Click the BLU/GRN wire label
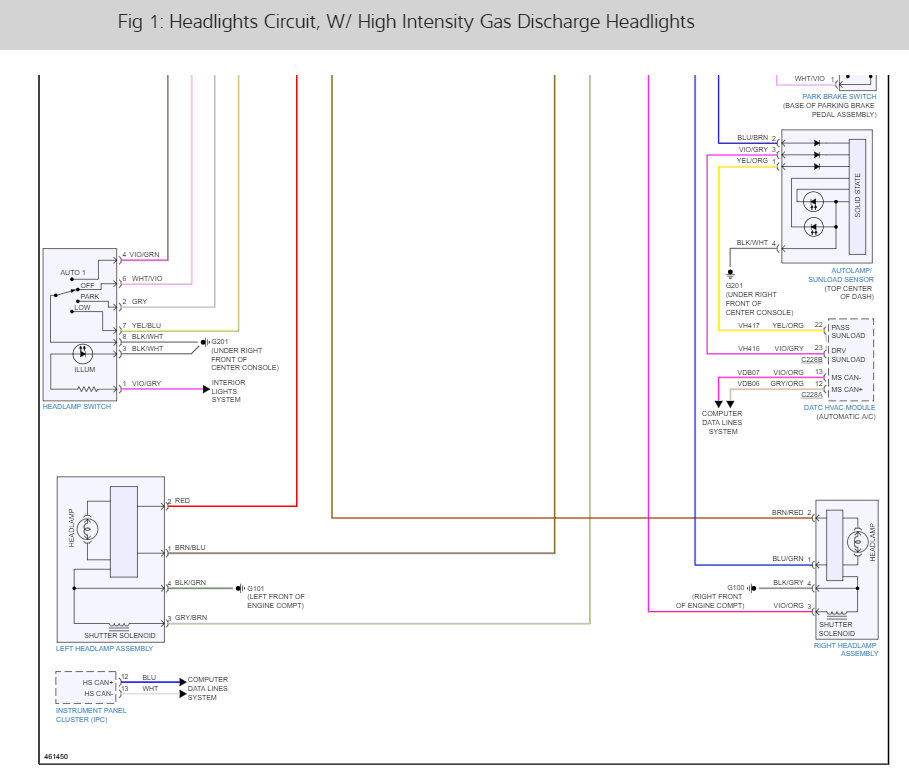This screenshot has width=909, height=781. 788,558
